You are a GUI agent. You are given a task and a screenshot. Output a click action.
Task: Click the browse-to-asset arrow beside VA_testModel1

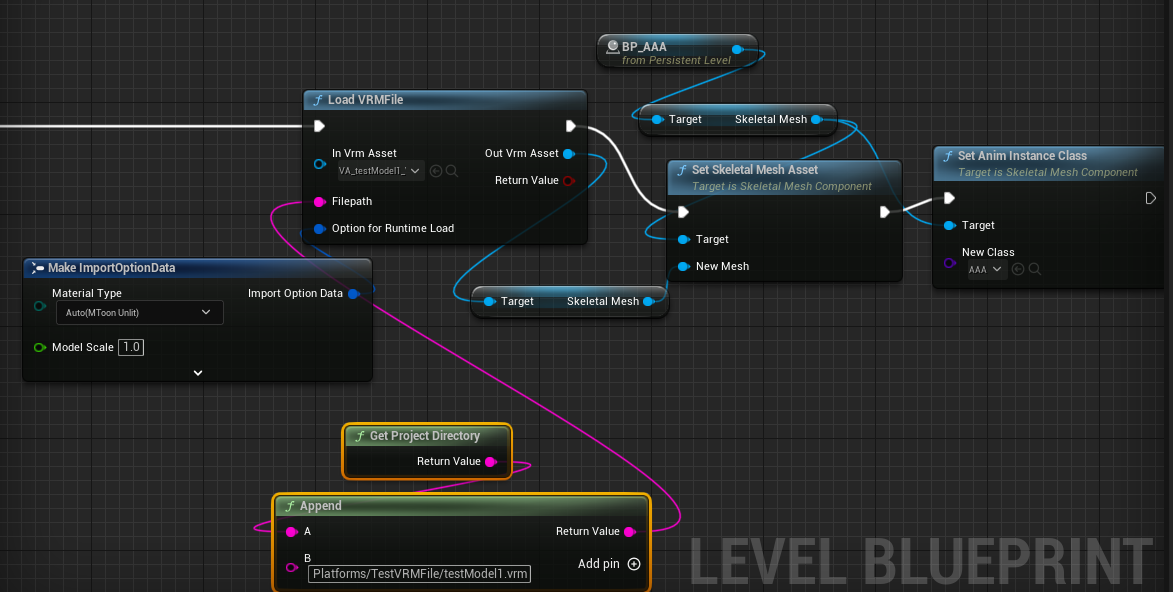click(x=435, y=171)
